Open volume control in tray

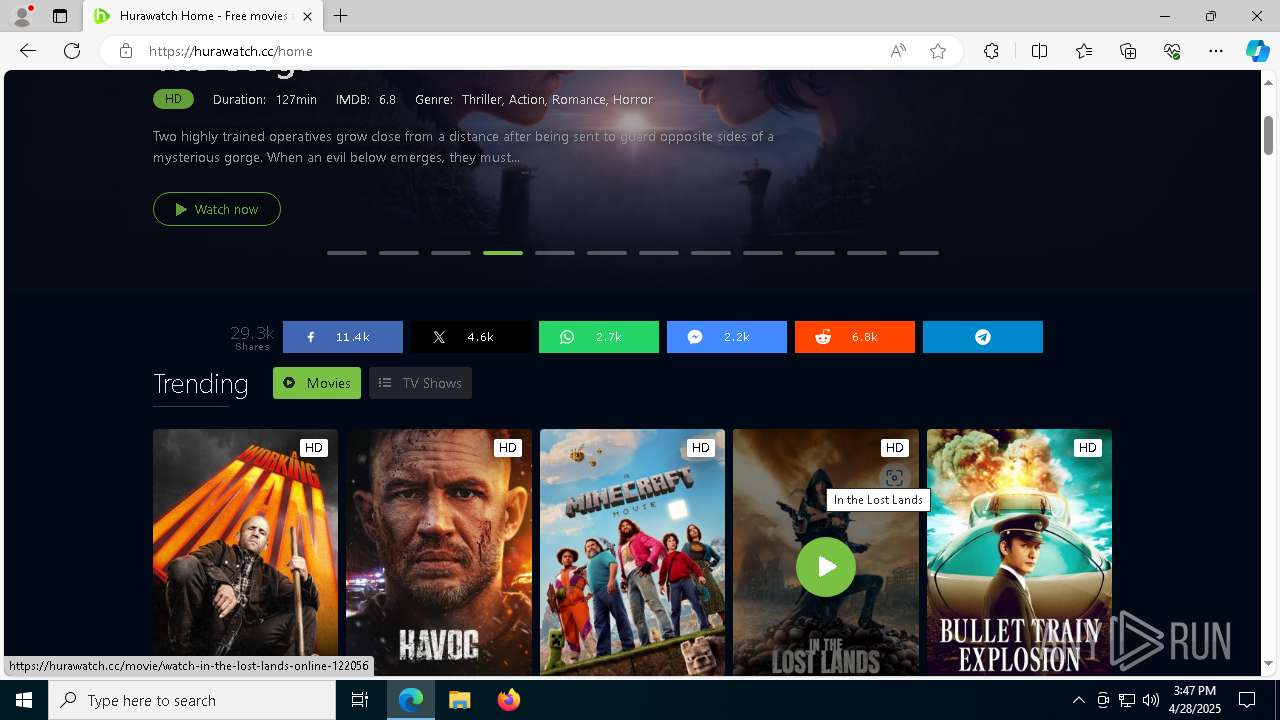click(1151, 700)
